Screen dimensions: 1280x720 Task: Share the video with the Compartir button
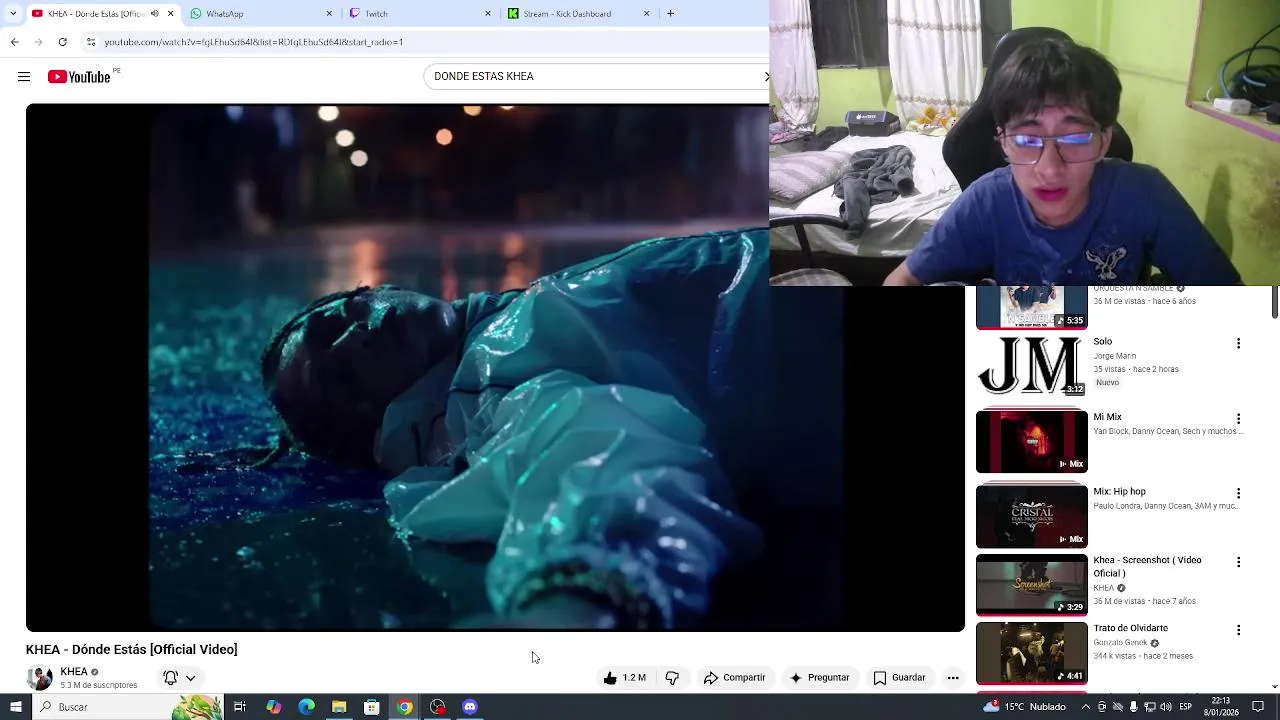point(734,678)
